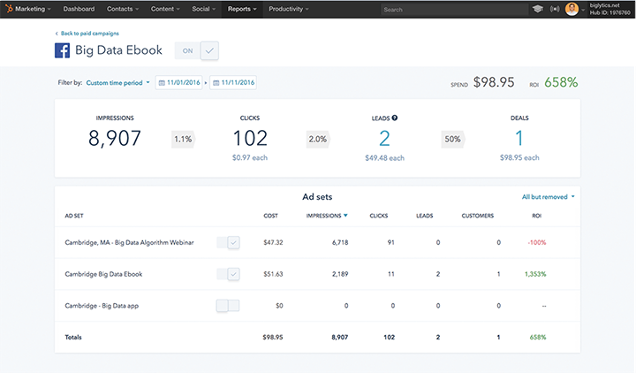636x373 pixels.
Task: Open the All but removed filter dropdown
Action: [x=548, y=197]
